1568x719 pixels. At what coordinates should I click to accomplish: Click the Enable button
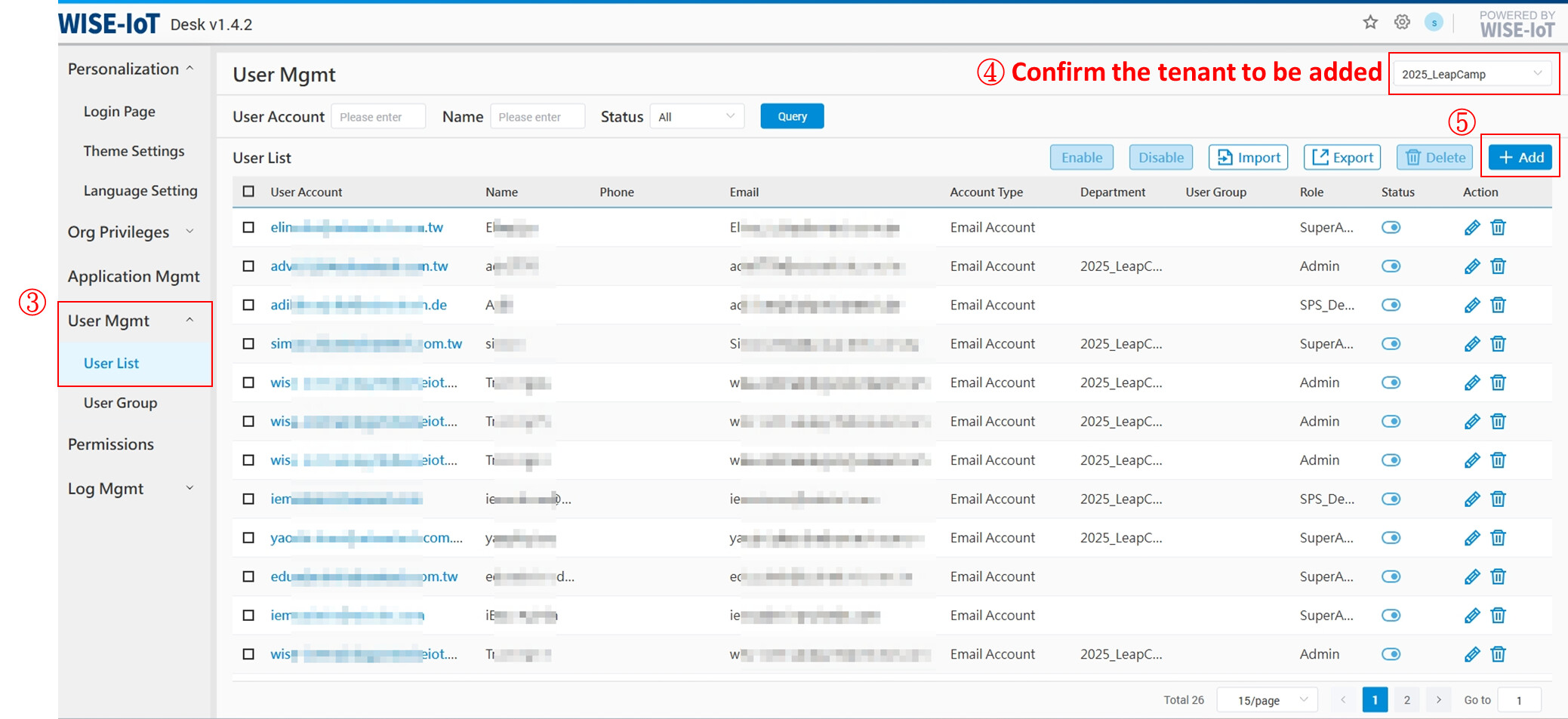1082,157
